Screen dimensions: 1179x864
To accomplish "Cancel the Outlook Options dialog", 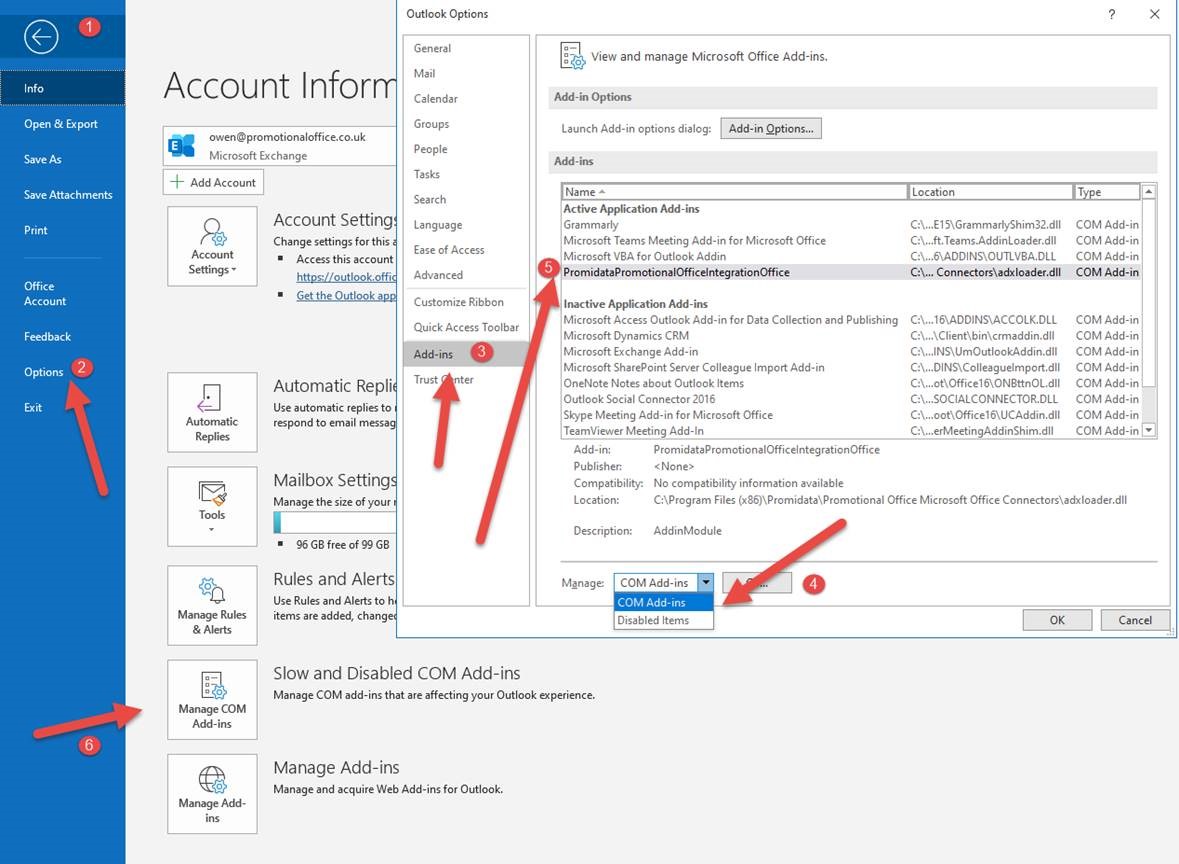I will (x=1135, y=620).
